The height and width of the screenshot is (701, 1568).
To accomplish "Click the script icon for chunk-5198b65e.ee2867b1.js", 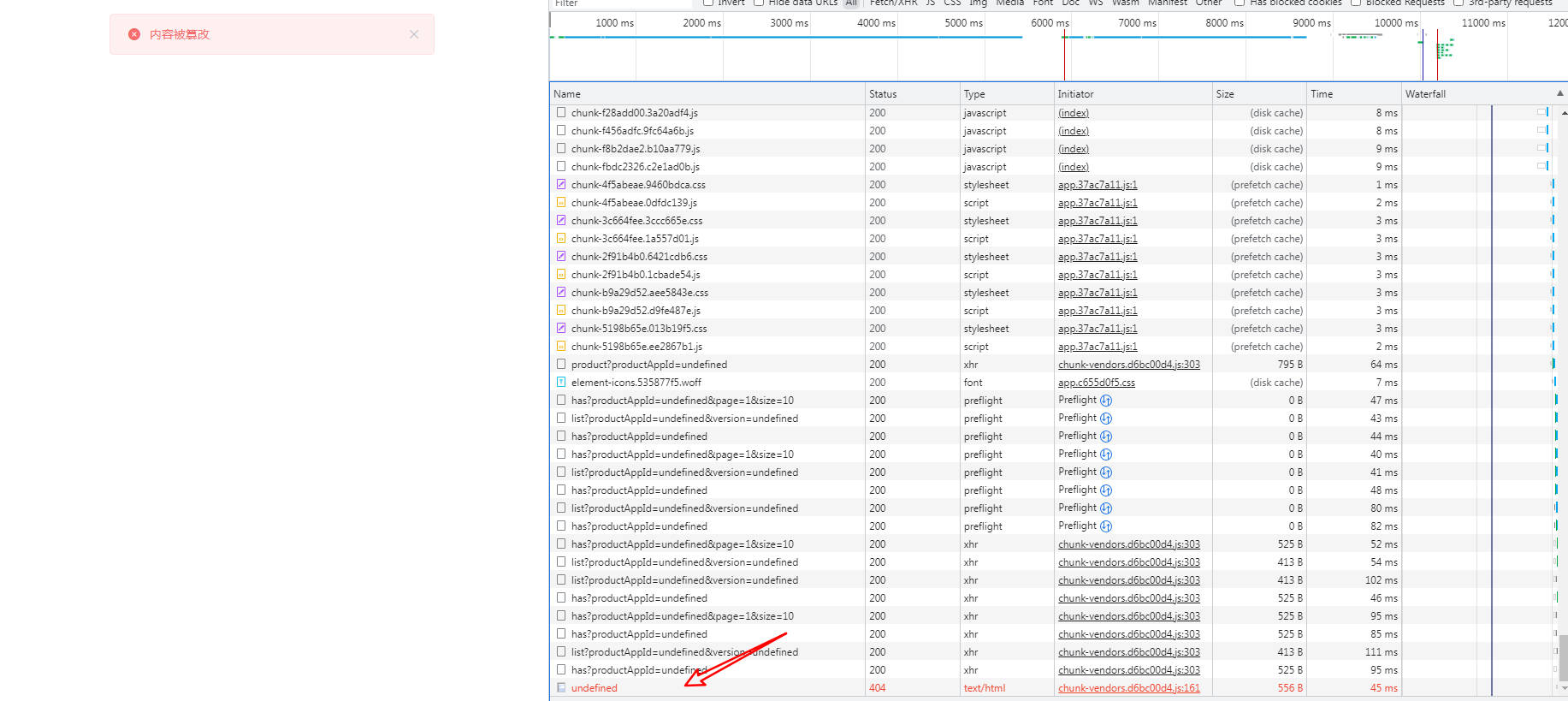I will tap(561, 346).
